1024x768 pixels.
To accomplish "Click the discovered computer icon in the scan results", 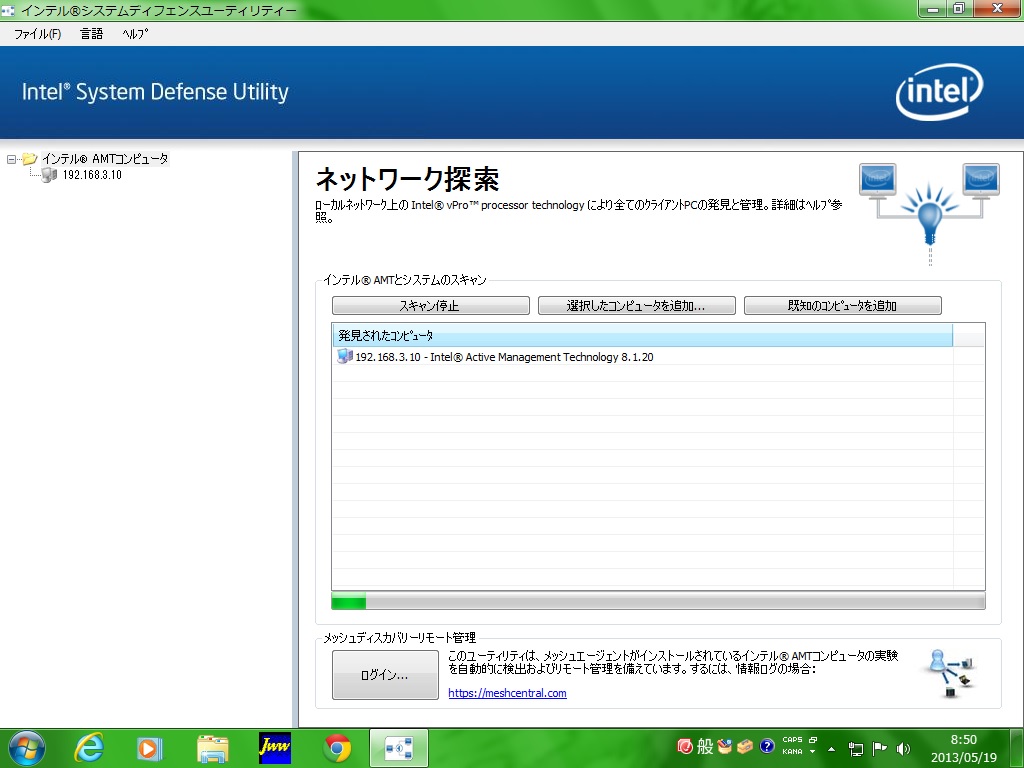I will pos(345,357).
